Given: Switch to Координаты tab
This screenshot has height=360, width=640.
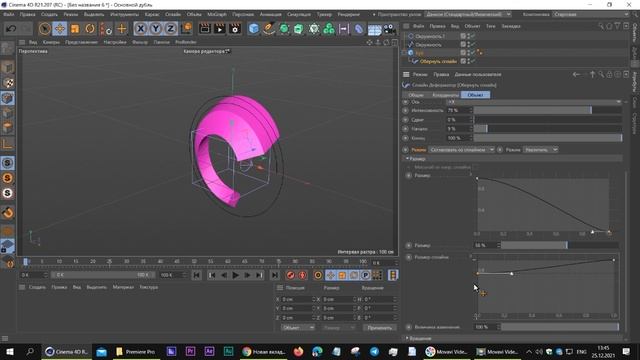Looking at the screenshot, I should coord(445,95).
